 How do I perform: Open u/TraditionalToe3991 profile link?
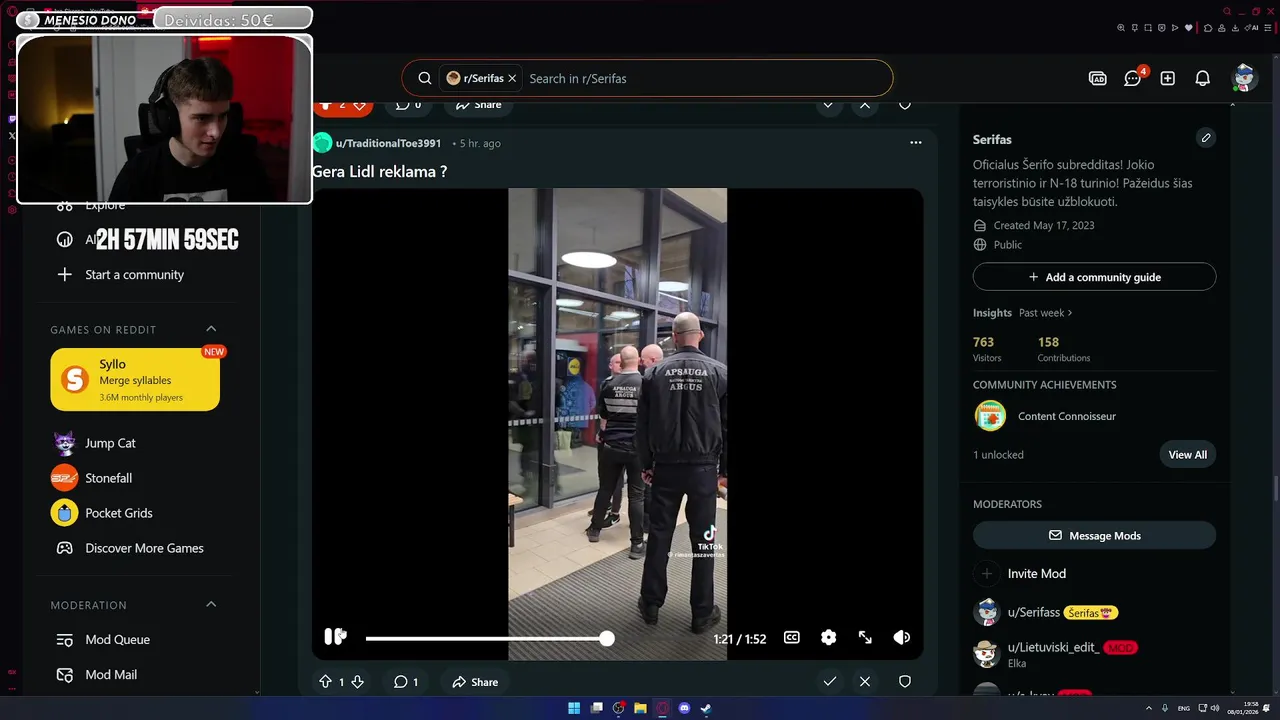click(x=388, y=143)
